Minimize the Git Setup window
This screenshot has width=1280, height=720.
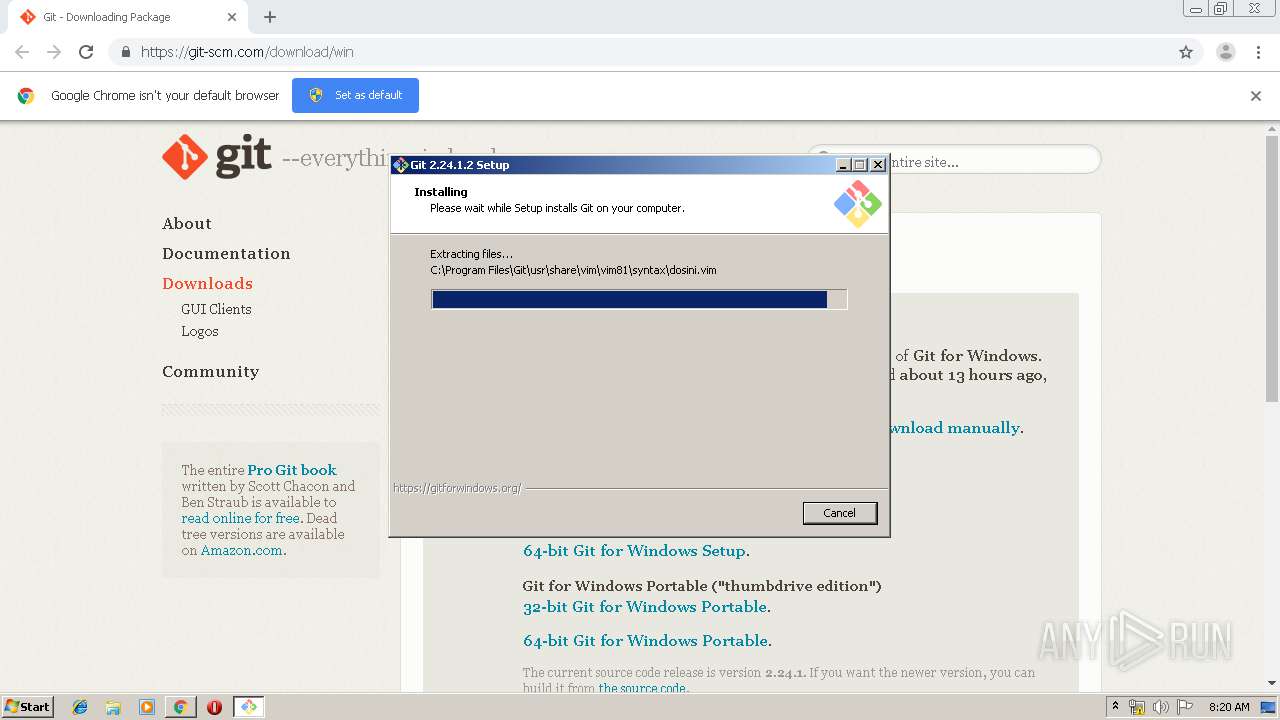tap(843, 165)
